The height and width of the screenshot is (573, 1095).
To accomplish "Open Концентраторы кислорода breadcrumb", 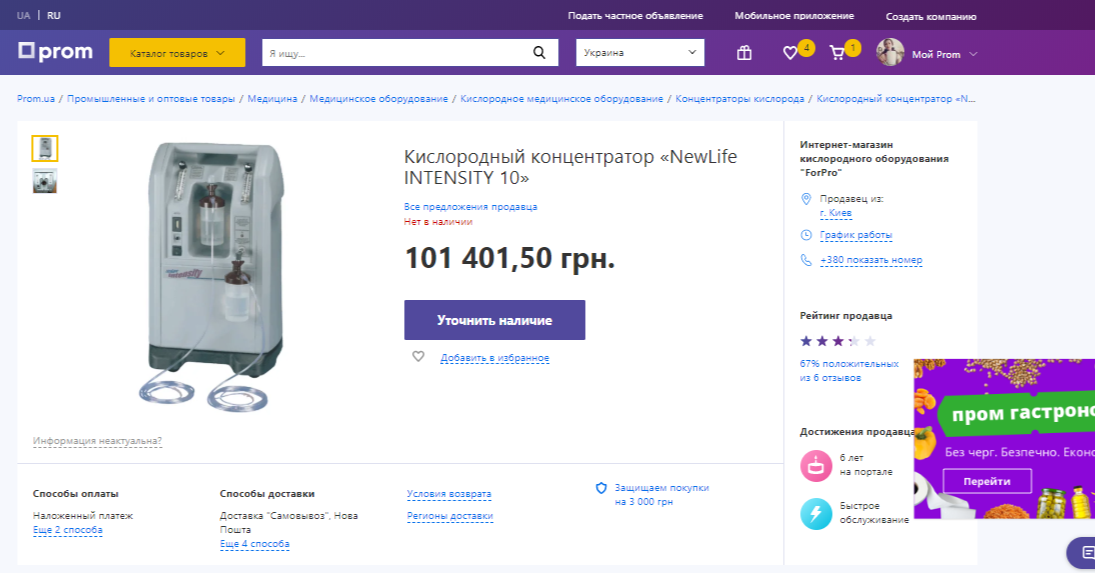I will click(740, 98).
